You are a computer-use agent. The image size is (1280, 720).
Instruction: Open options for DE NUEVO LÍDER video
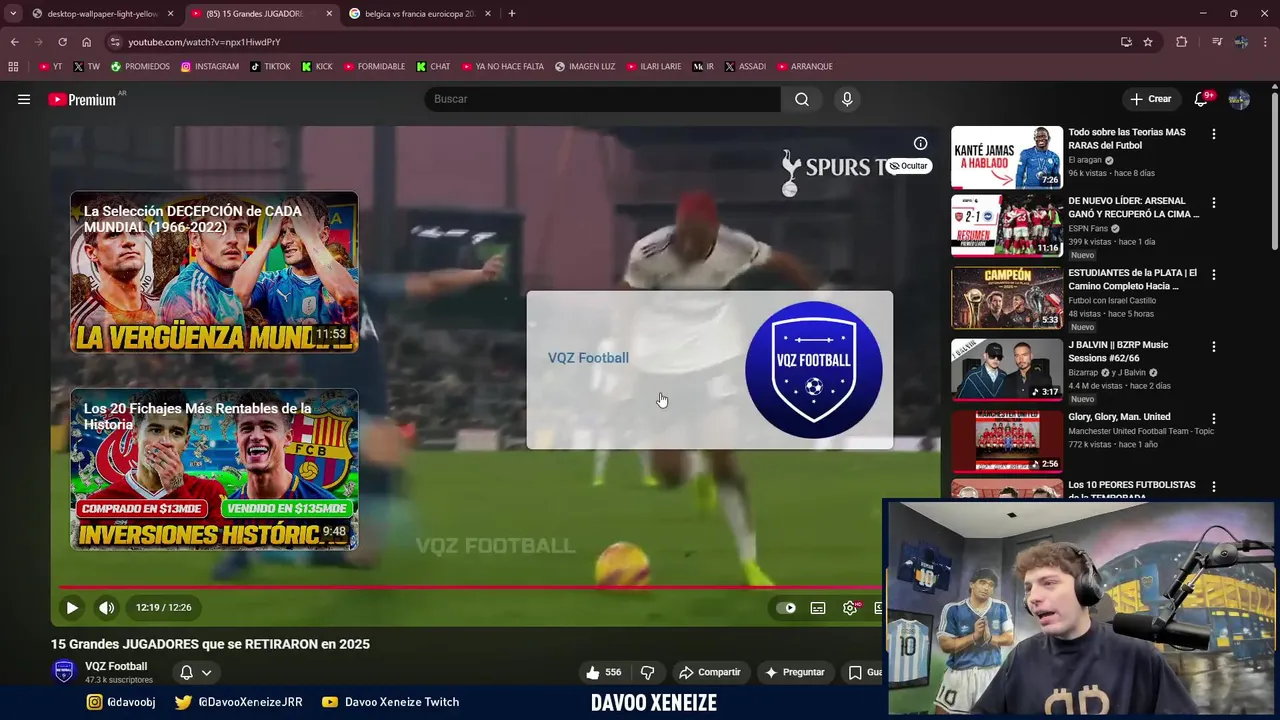(1214, 202)
